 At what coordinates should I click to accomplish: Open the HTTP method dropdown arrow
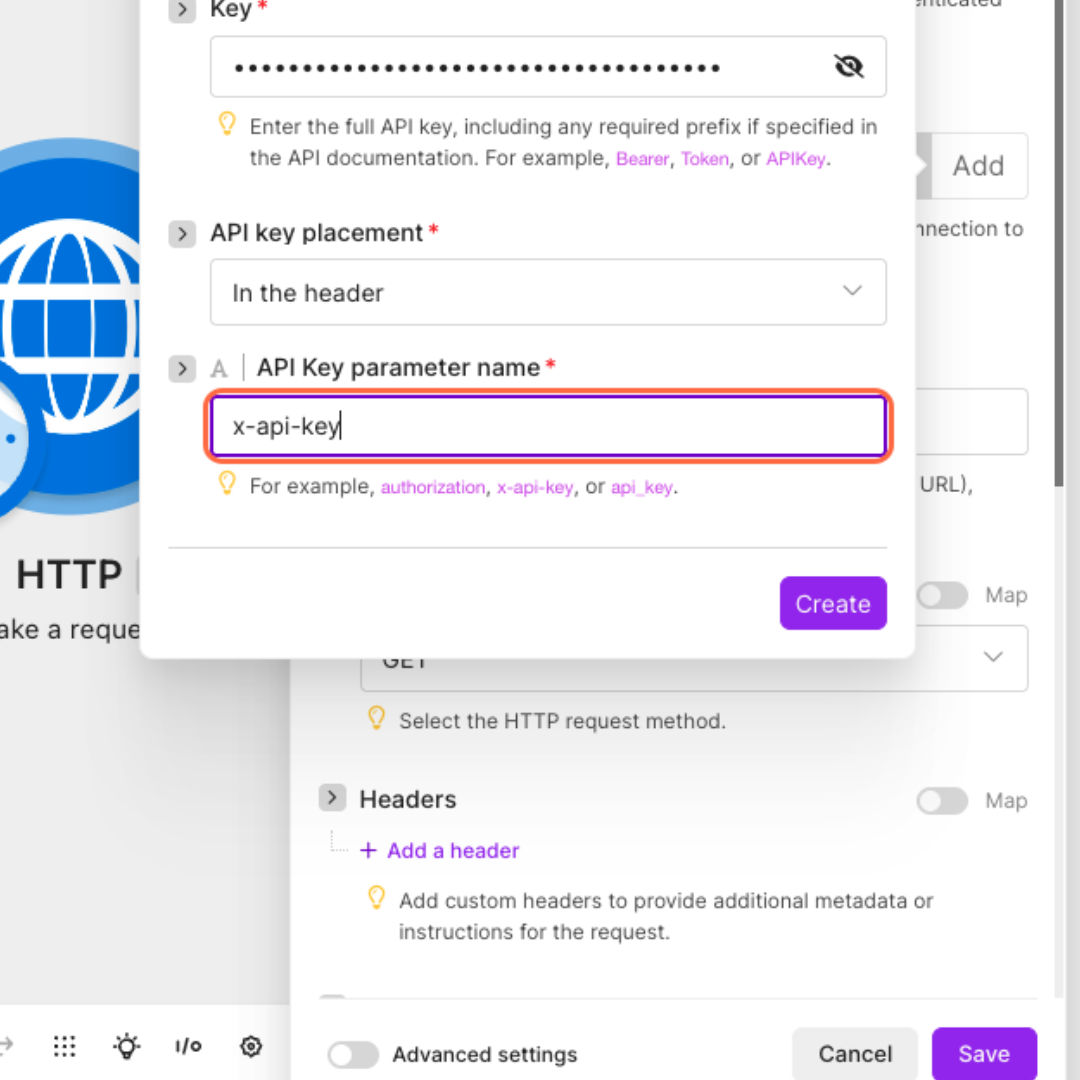pos(993,656)
